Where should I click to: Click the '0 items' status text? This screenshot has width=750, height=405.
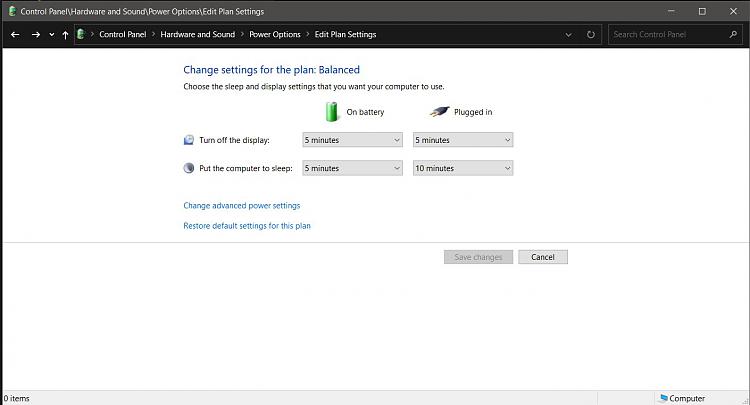click(17, 399)
